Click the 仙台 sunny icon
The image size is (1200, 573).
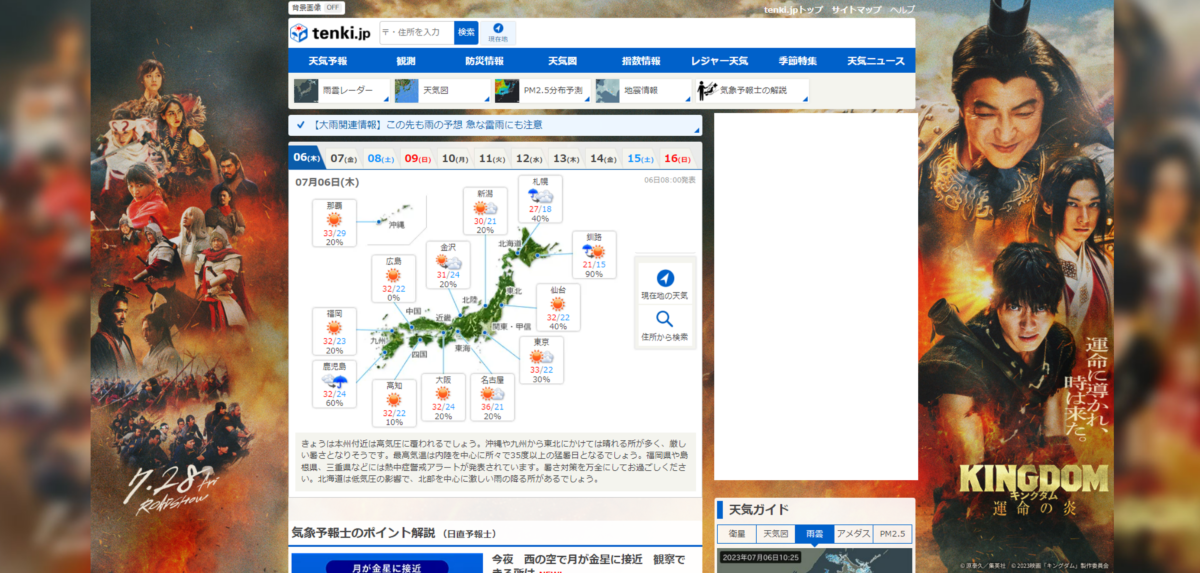[557, 303]
